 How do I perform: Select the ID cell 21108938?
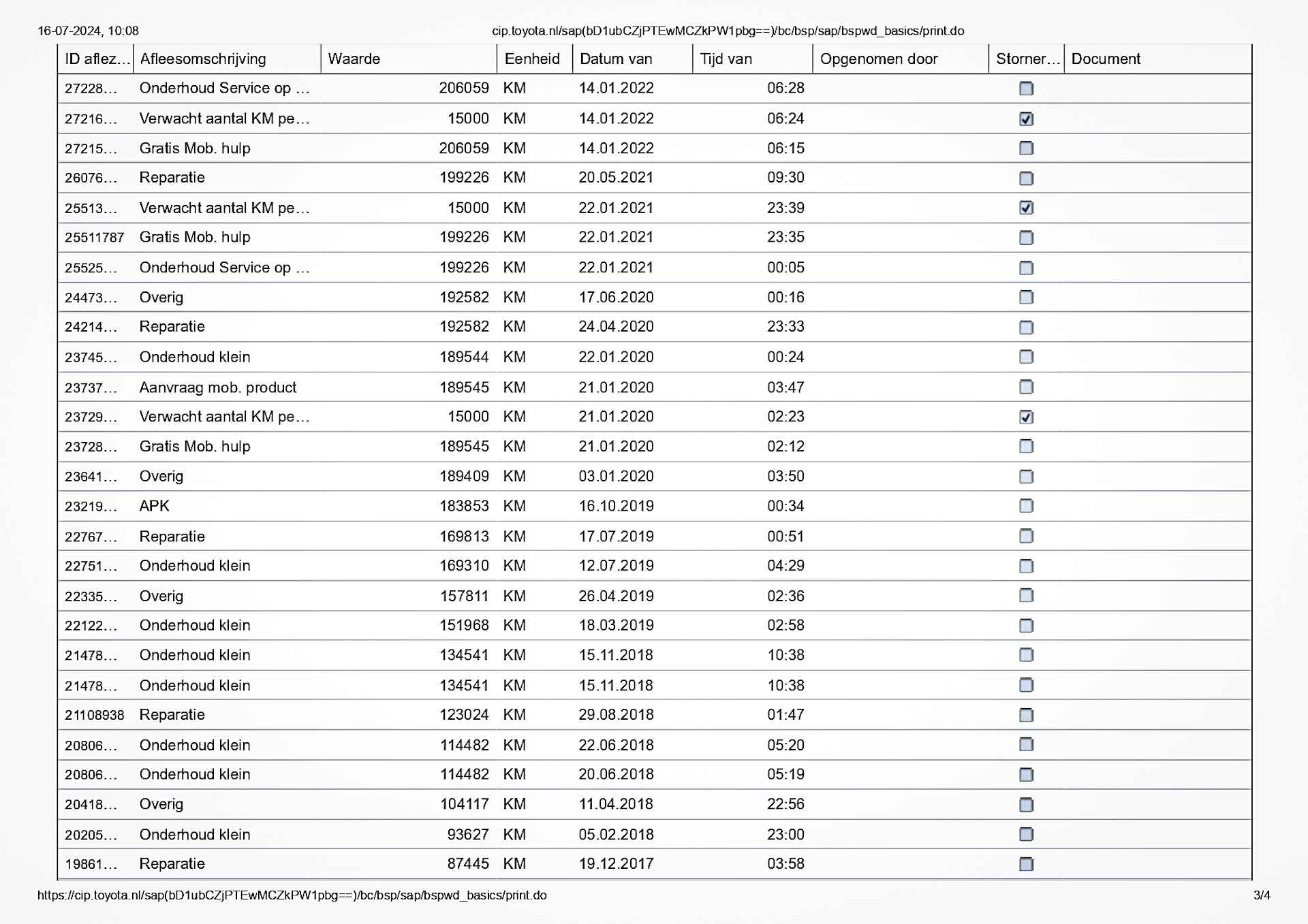(95, 715)
